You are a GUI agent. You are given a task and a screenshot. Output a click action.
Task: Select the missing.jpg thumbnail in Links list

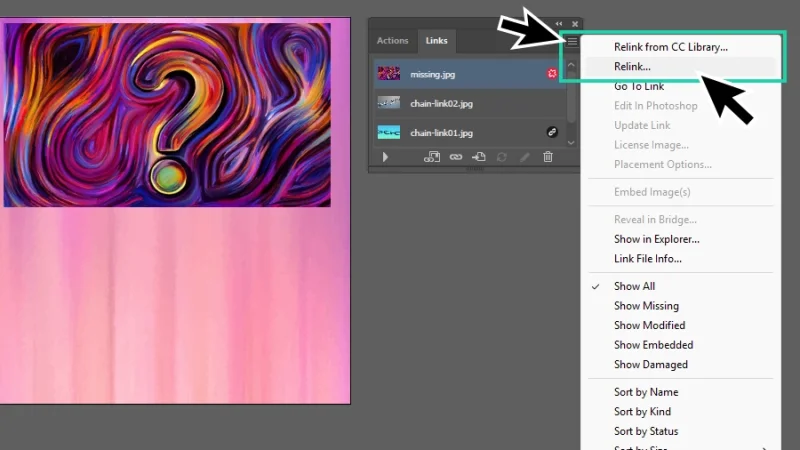pos(388,74)
